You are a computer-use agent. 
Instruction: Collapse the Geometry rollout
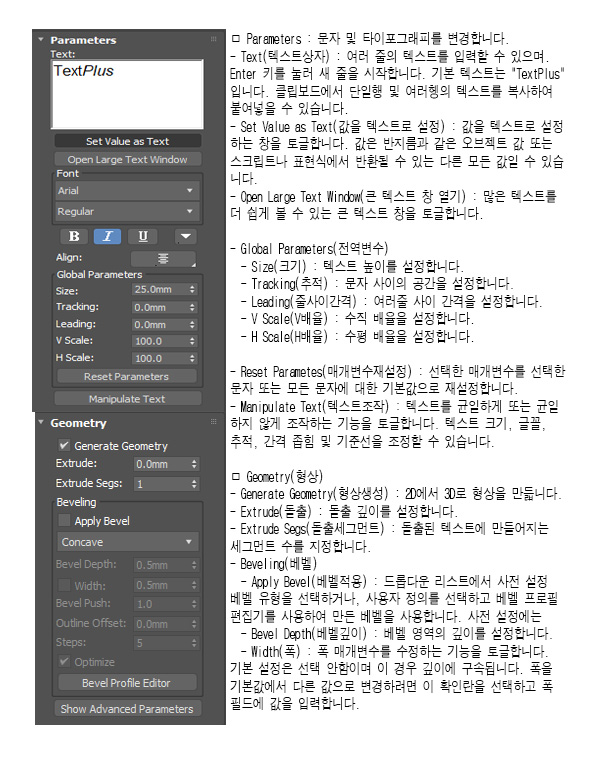[41, 423]
